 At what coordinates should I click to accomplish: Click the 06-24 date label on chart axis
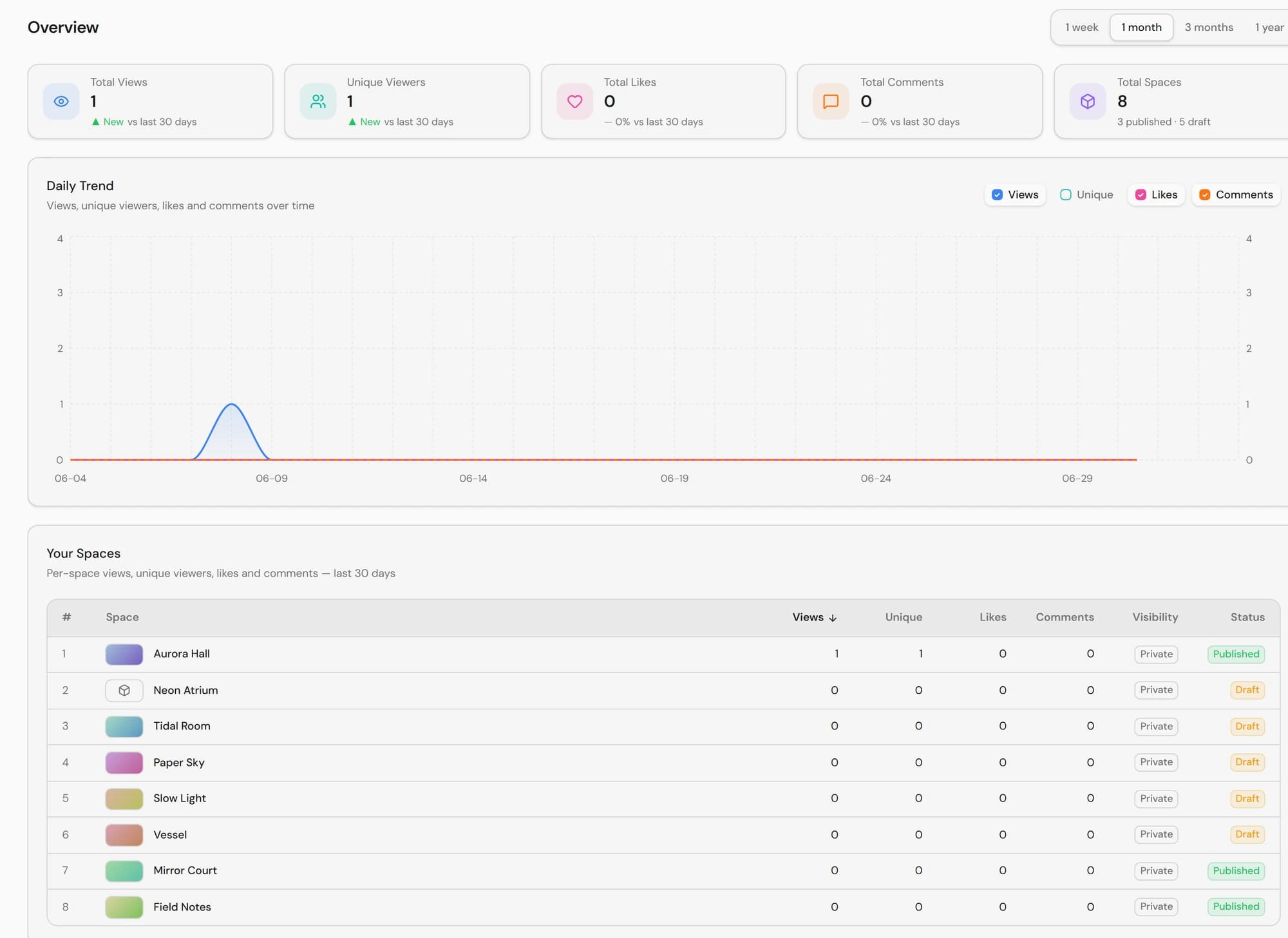tap(876, 479)
